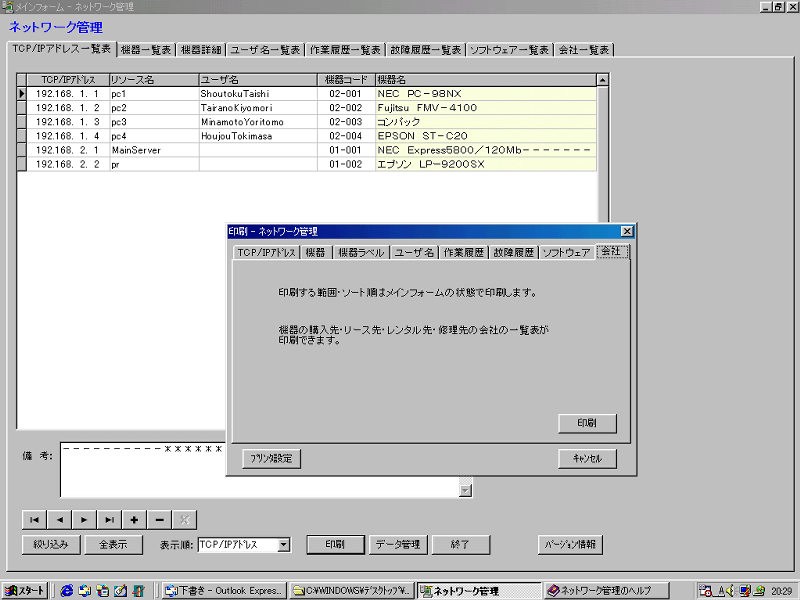The image size is (800, 600).
Task: Delete record with minus button
Action: click(x=159, y=519)
